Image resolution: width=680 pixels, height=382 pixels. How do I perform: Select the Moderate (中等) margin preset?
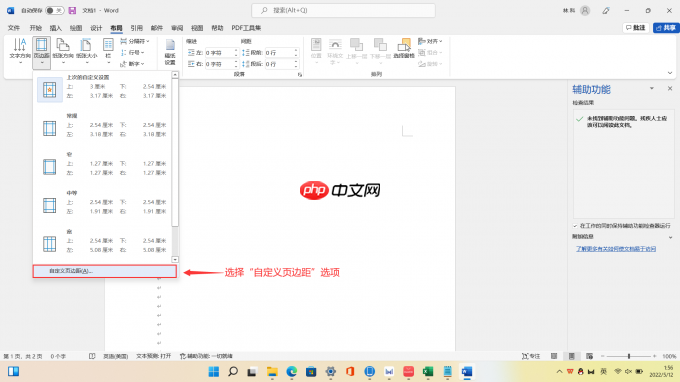pyautogui.click(x=103, y=203)
